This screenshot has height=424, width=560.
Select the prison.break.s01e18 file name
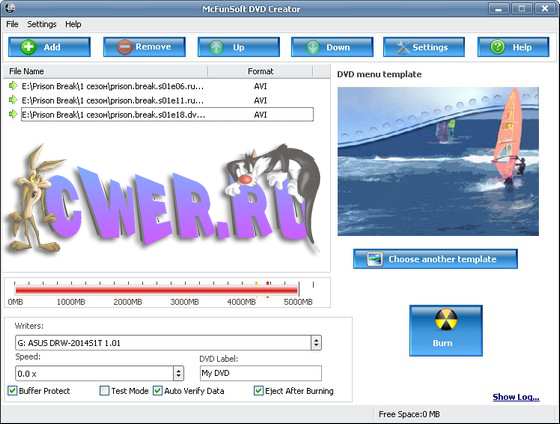[x=114, y=115]
